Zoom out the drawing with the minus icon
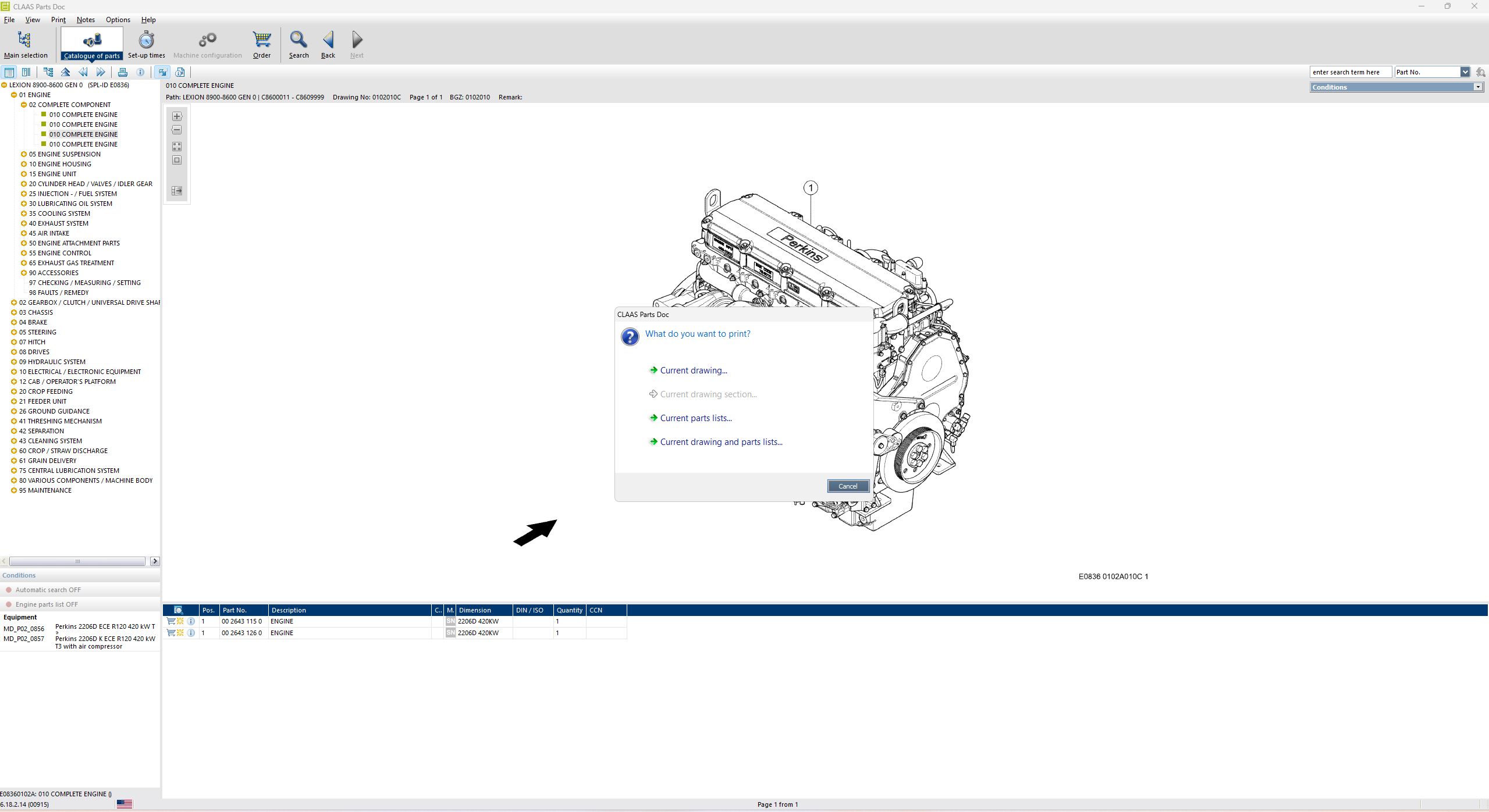 177,130
